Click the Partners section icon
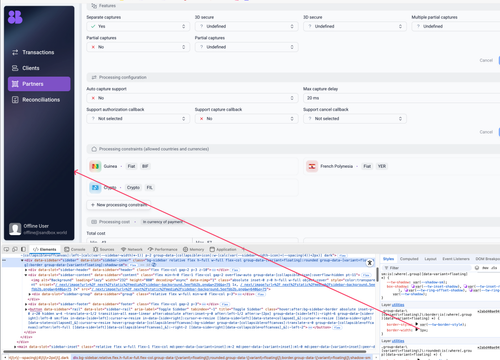 pos(15,84)
